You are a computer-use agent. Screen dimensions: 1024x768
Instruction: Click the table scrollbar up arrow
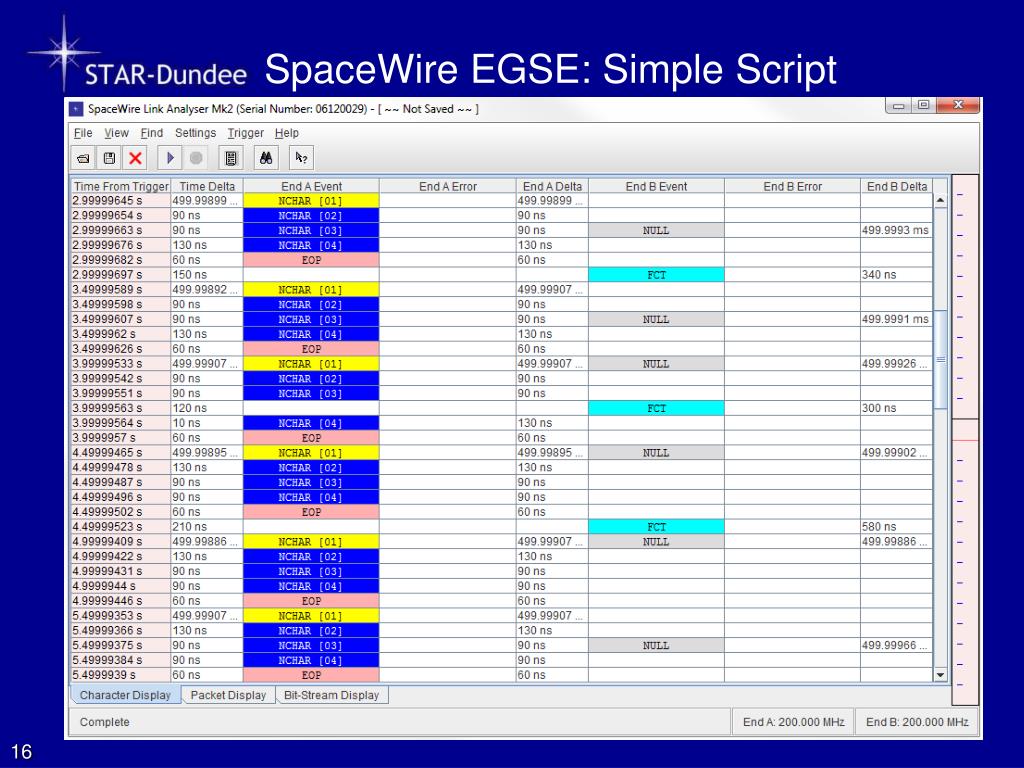click(940, 200)
